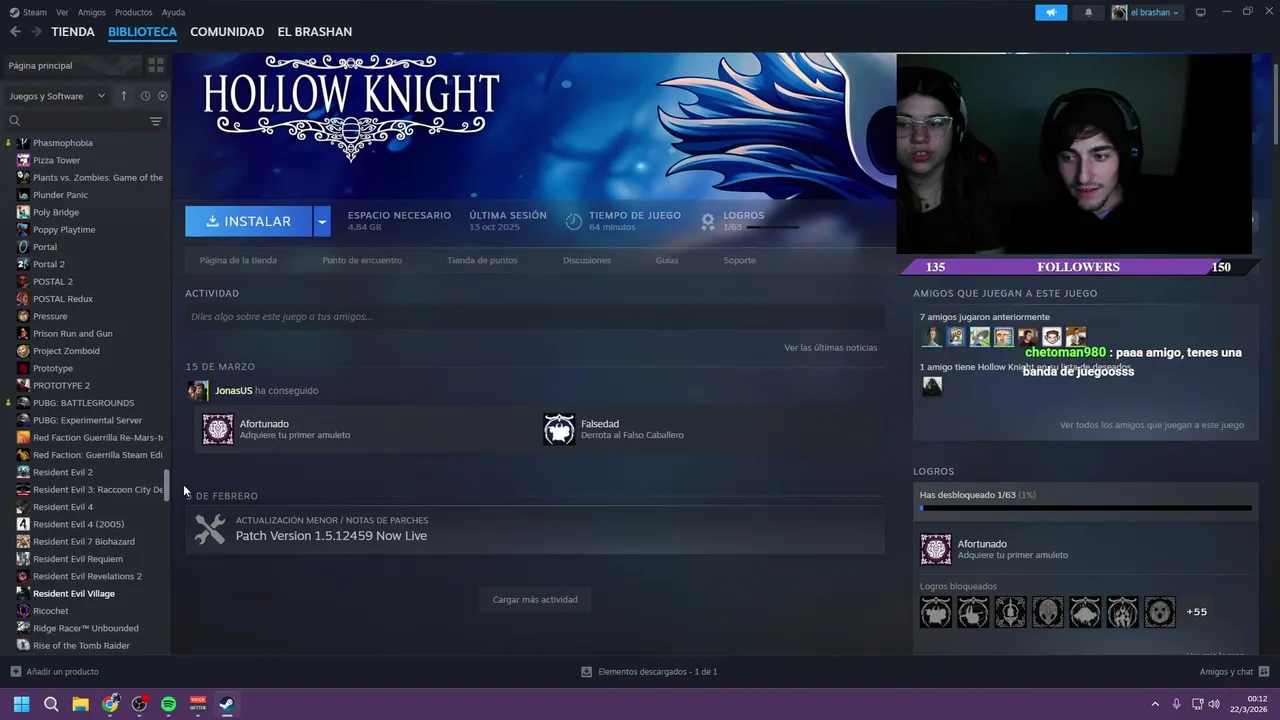Click the first locked achievement icon
The width and height of the screenshot is (1280, 720).
click(x=936, y=611)
